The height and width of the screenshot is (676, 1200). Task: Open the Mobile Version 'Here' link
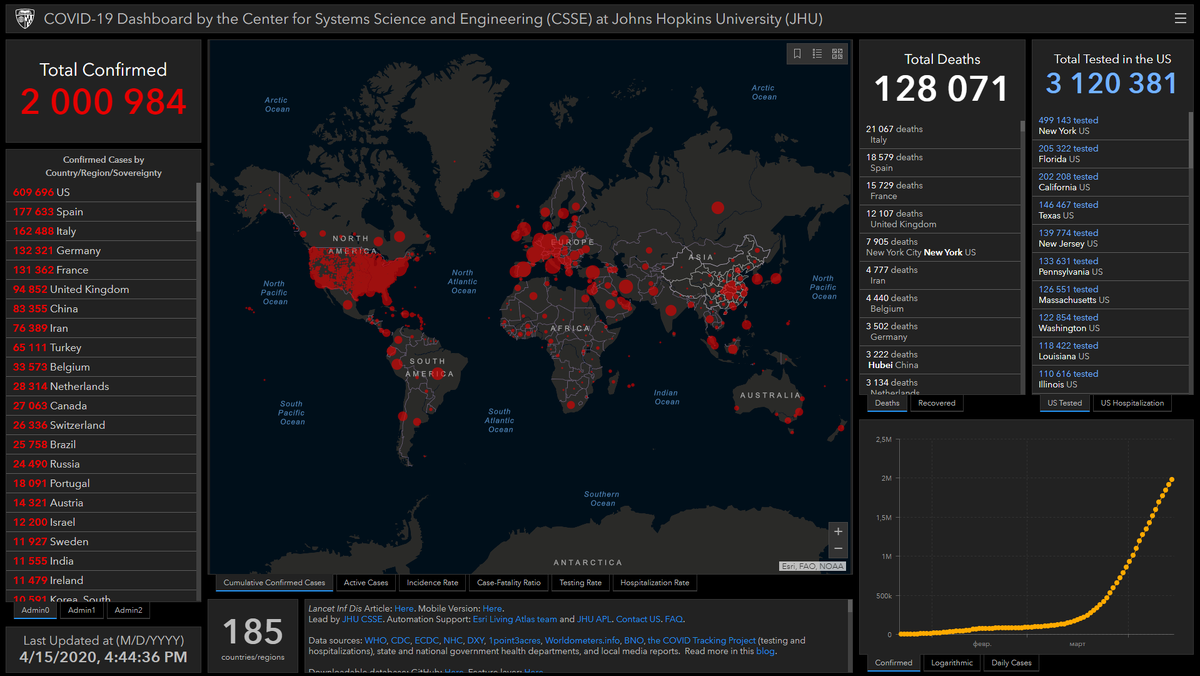point(492,608)
